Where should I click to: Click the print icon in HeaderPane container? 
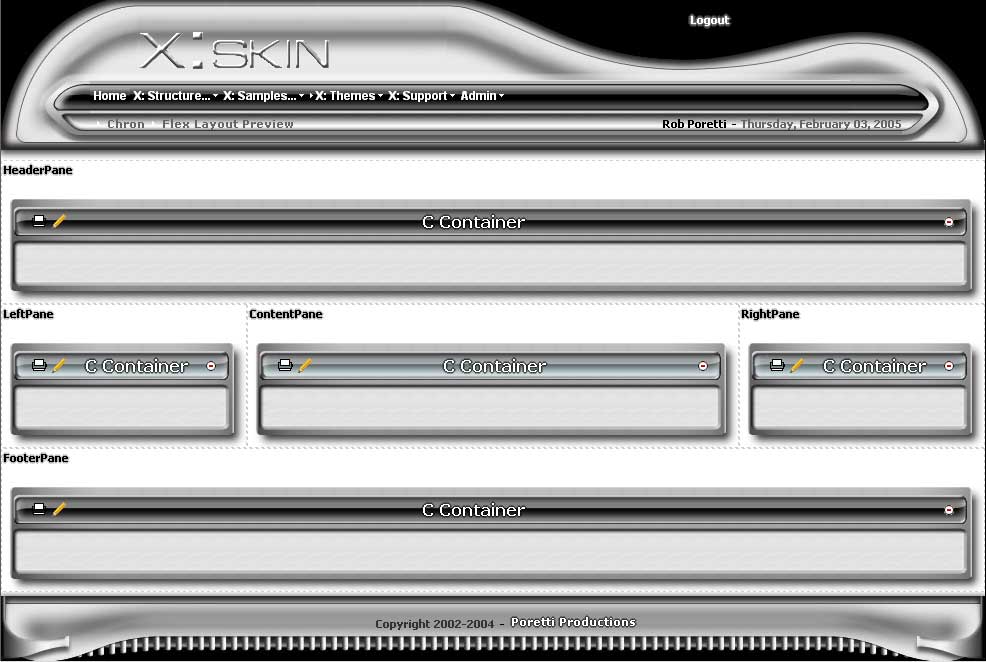39,221
